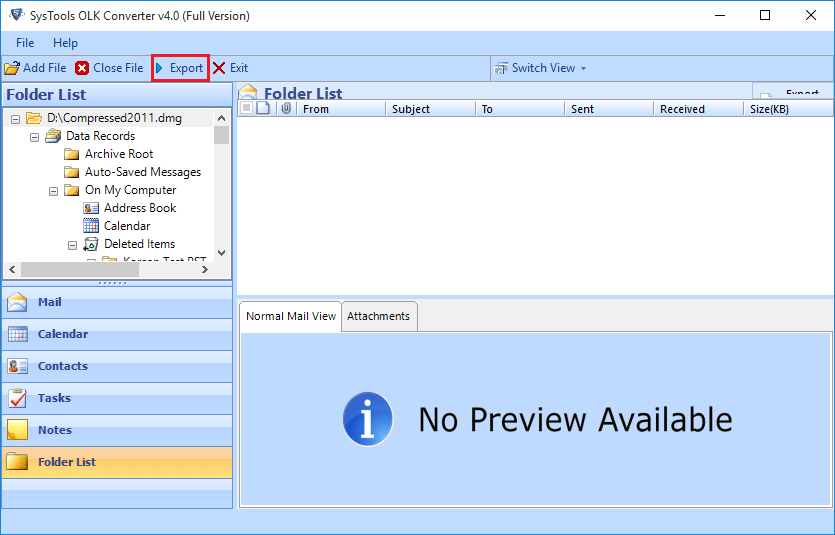Screen dimensions: 835x535
Task: Sort messages by Subject column
Action: 411,109
